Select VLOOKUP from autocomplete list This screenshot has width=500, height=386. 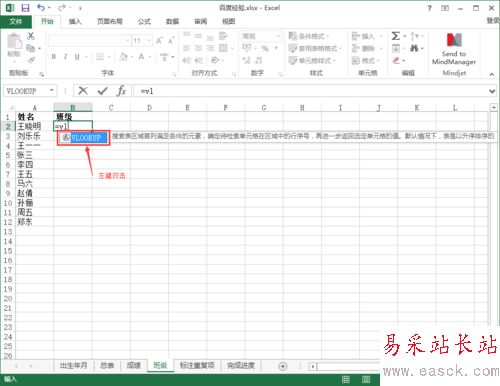tap(83, 138)
